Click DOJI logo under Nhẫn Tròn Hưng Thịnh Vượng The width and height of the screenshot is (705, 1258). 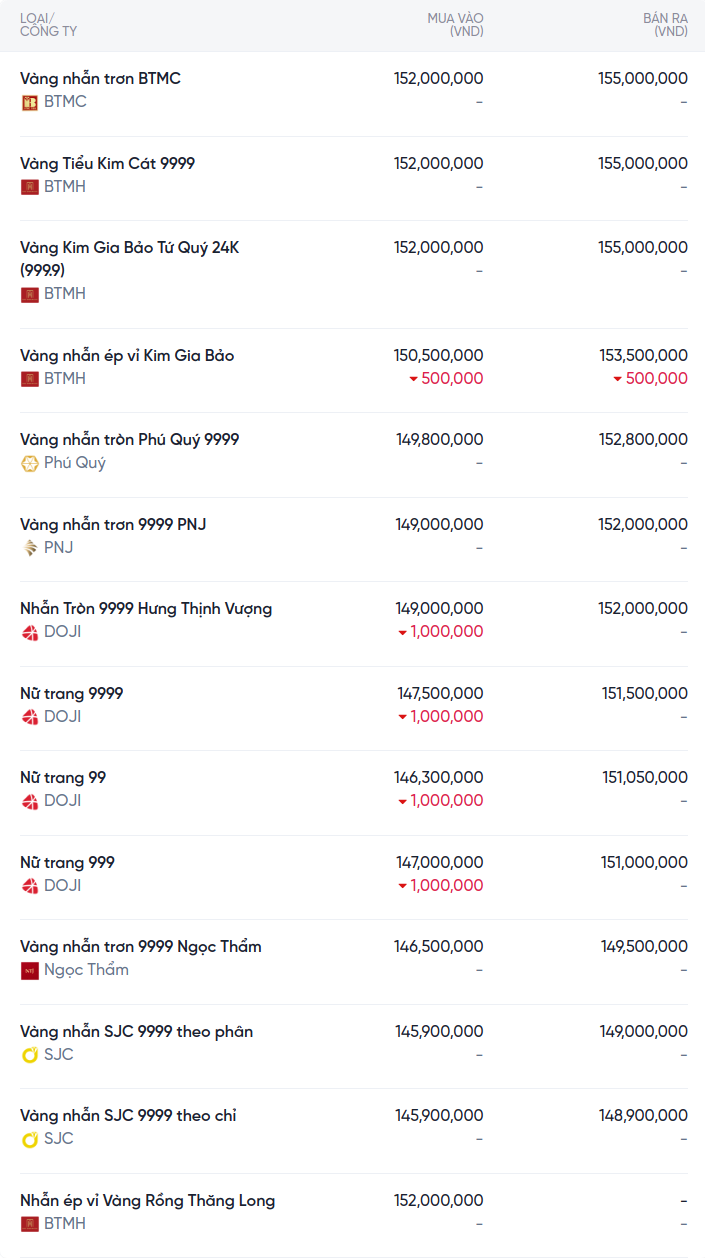[30, 632]
